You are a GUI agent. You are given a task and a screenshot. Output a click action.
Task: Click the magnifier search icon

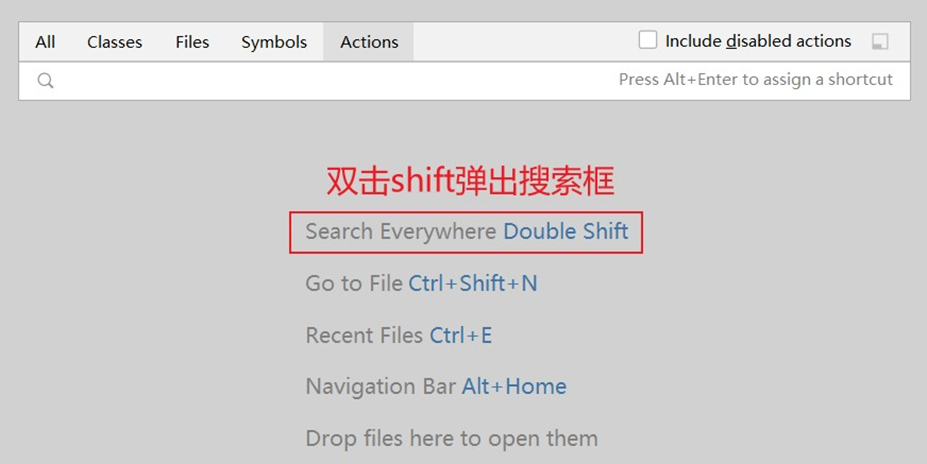tap(46, 80)
